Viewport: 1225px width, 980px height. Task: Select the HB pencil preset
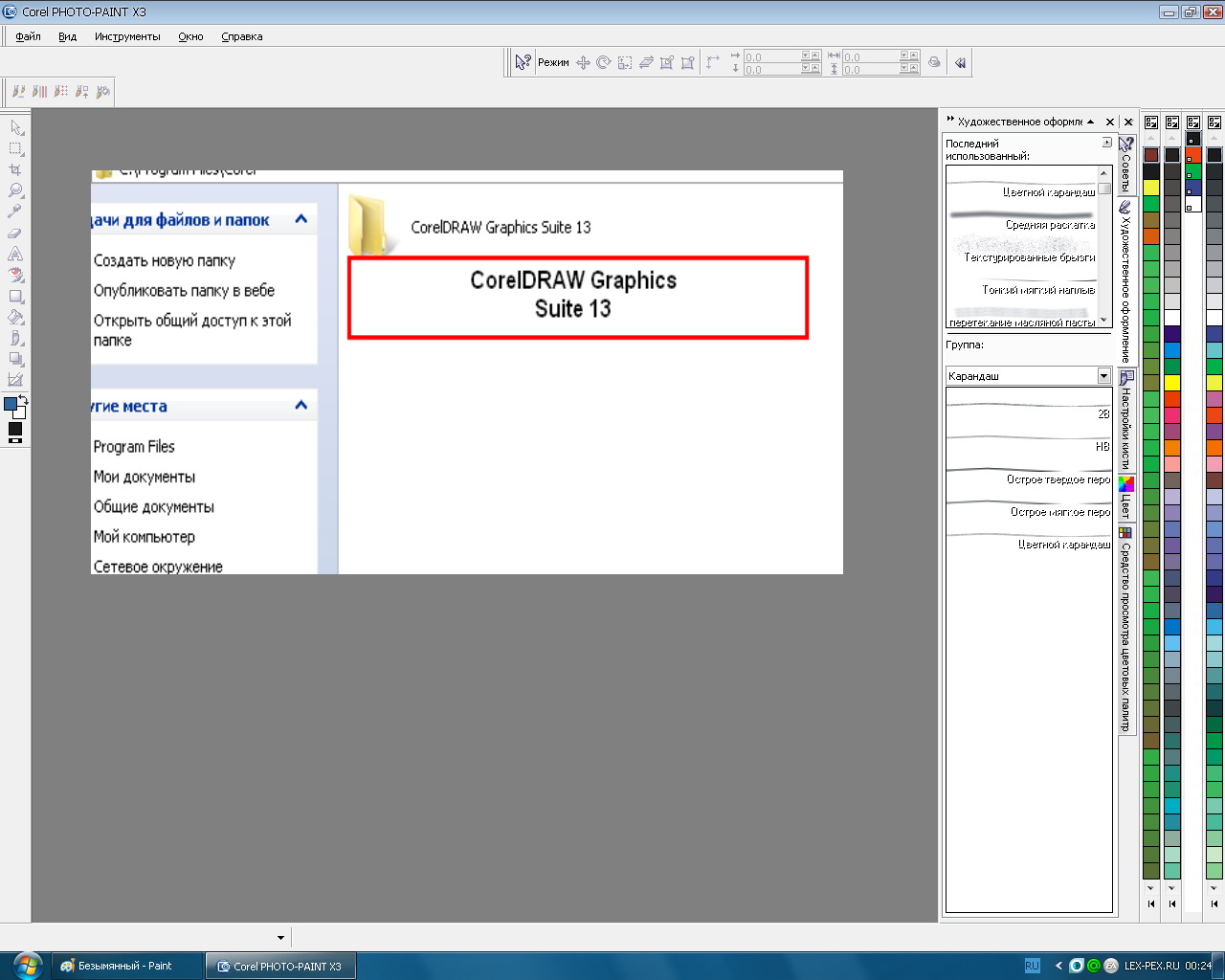[x=1029, y=441]
